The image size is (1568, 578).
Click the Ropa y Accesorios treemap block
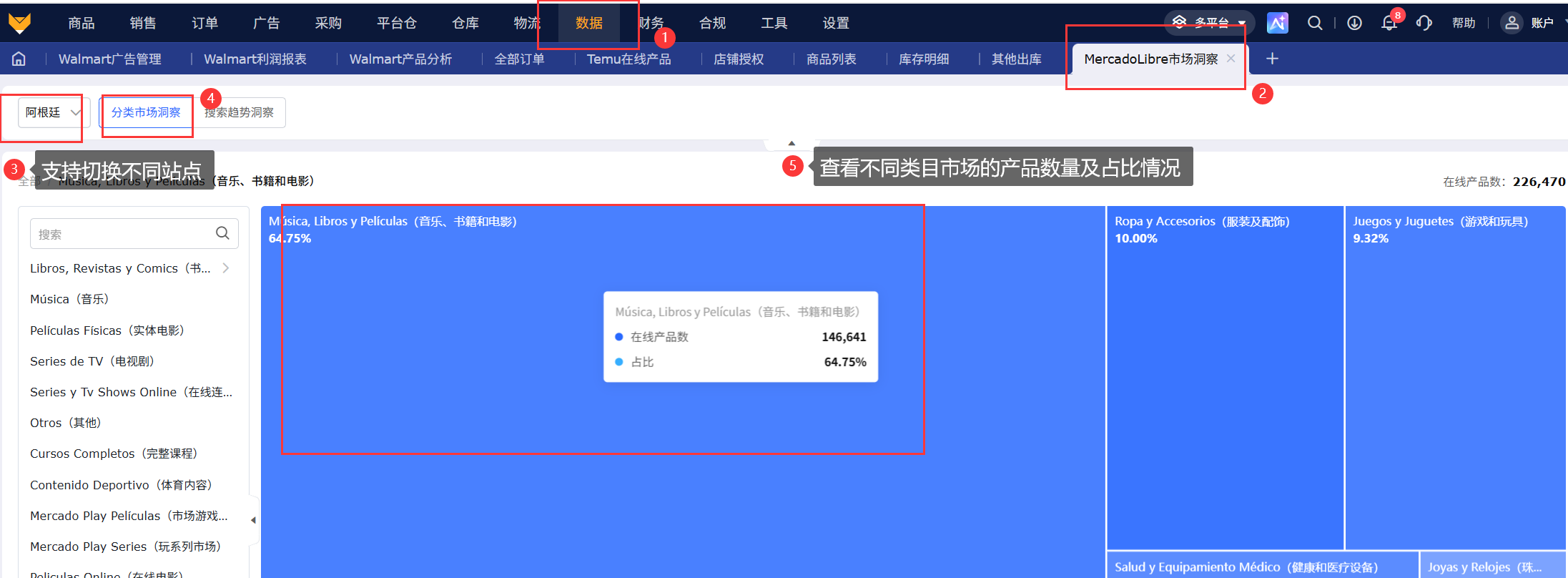(x=1225, y=378)
